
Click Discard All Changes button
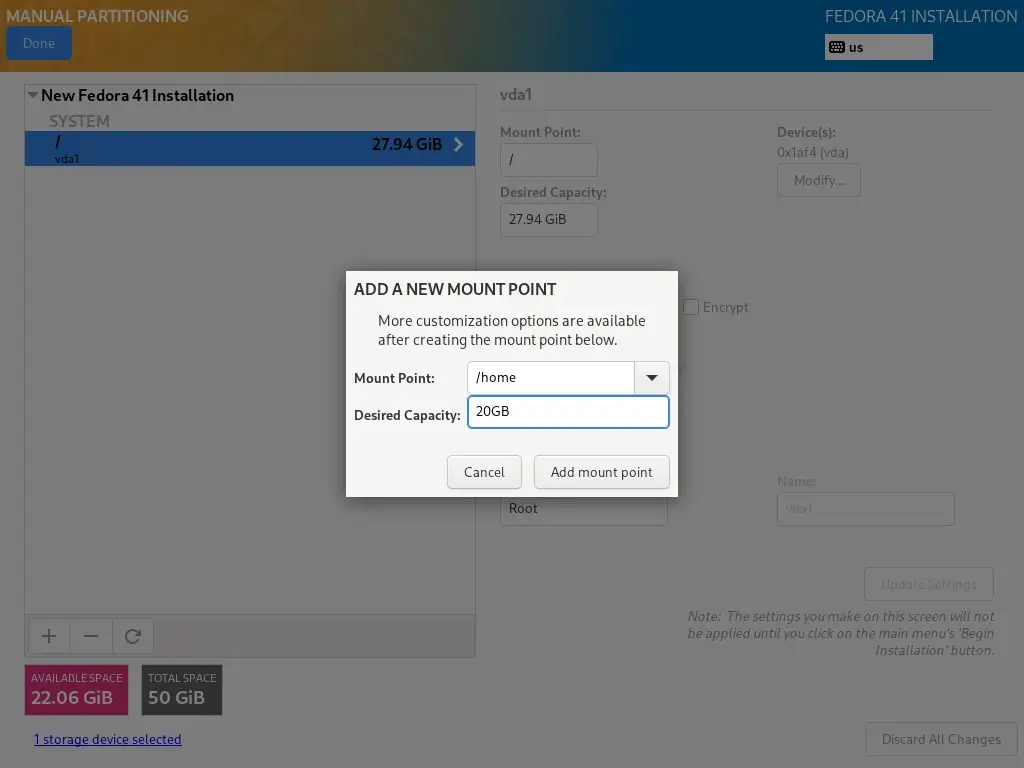pyautogui.click(x=940, y=740)
